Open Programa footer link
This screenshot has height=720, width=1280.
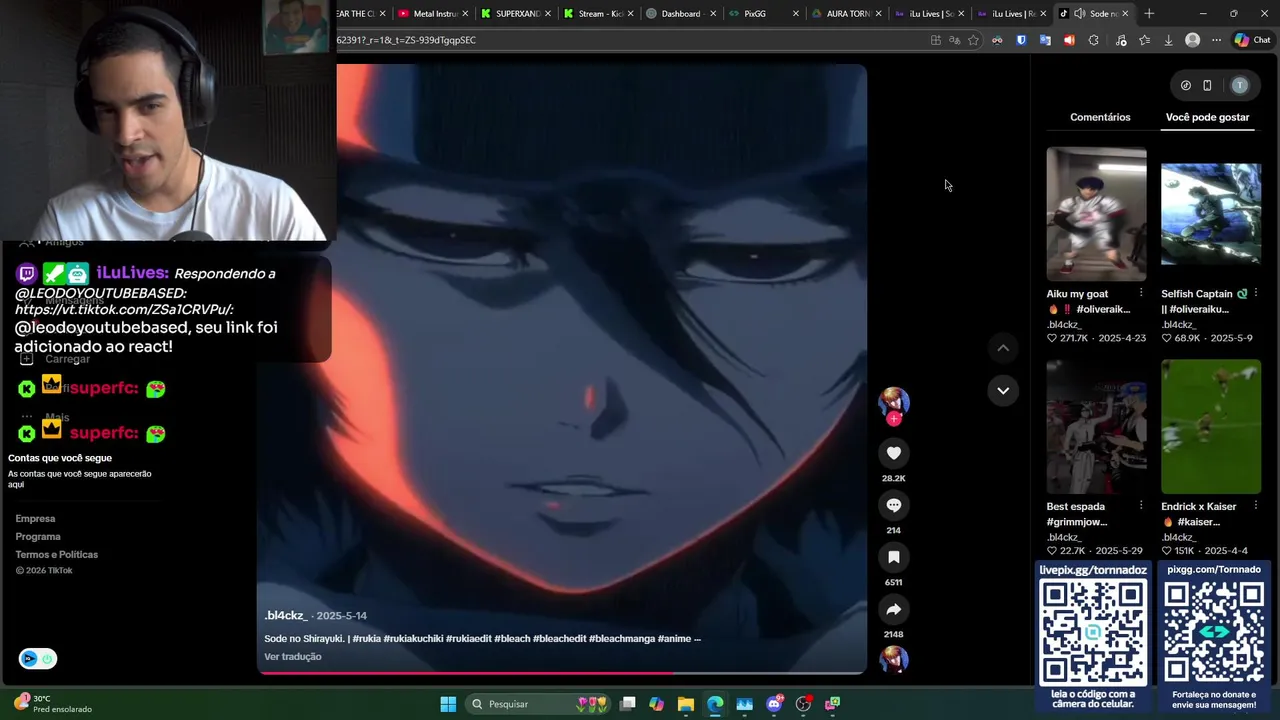pos(38,537)
